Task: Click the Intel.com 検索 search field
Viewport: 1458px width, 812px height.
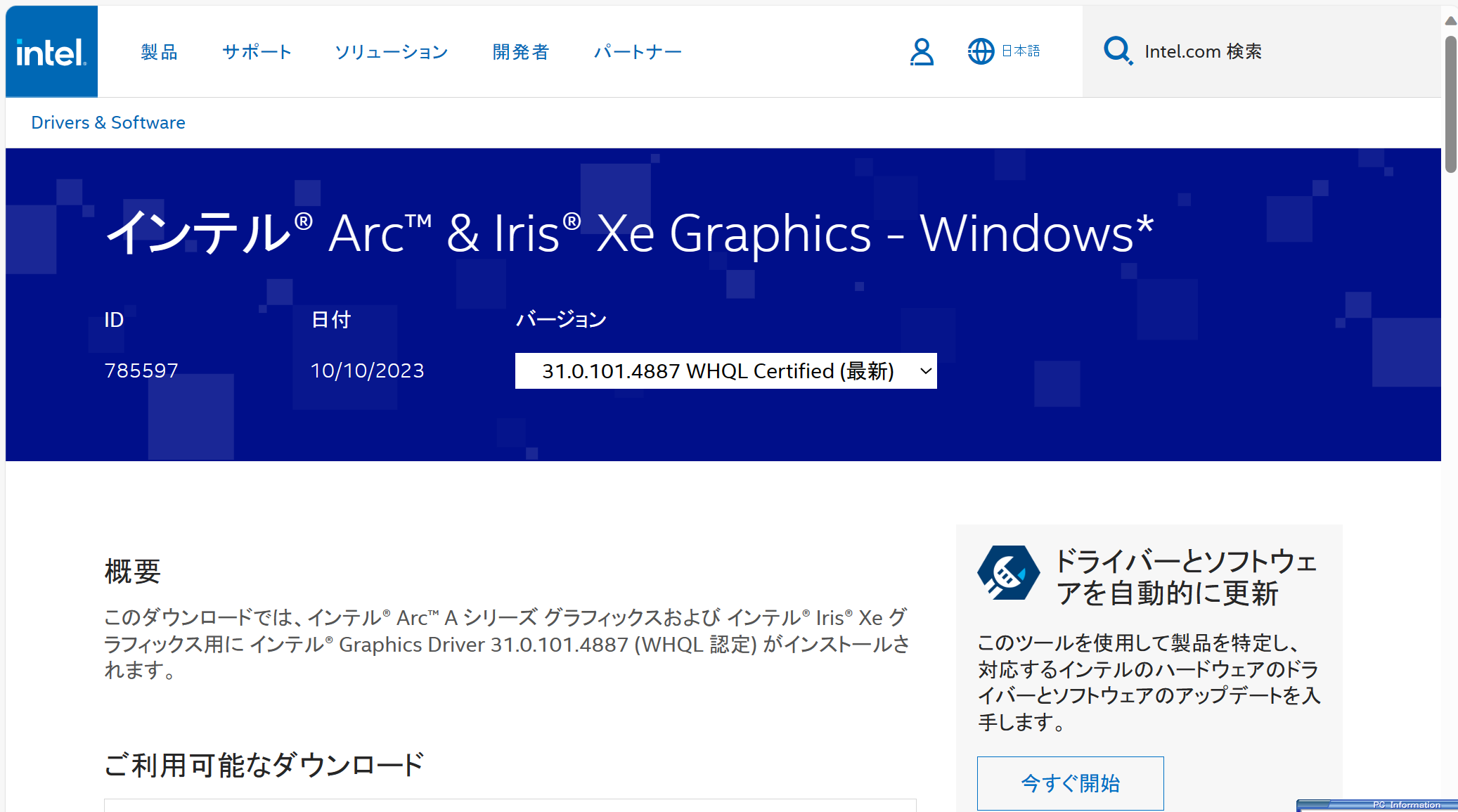Action: [1262, 51]
